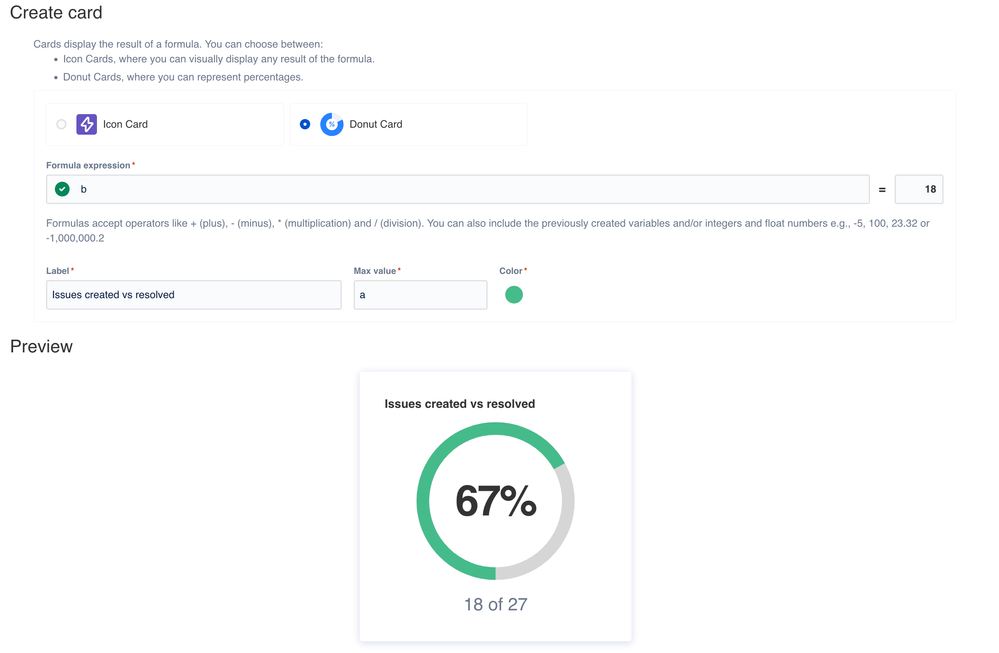The image size is (999, 653).
Task: Click the formula result box showing 18
Action: 919,189
